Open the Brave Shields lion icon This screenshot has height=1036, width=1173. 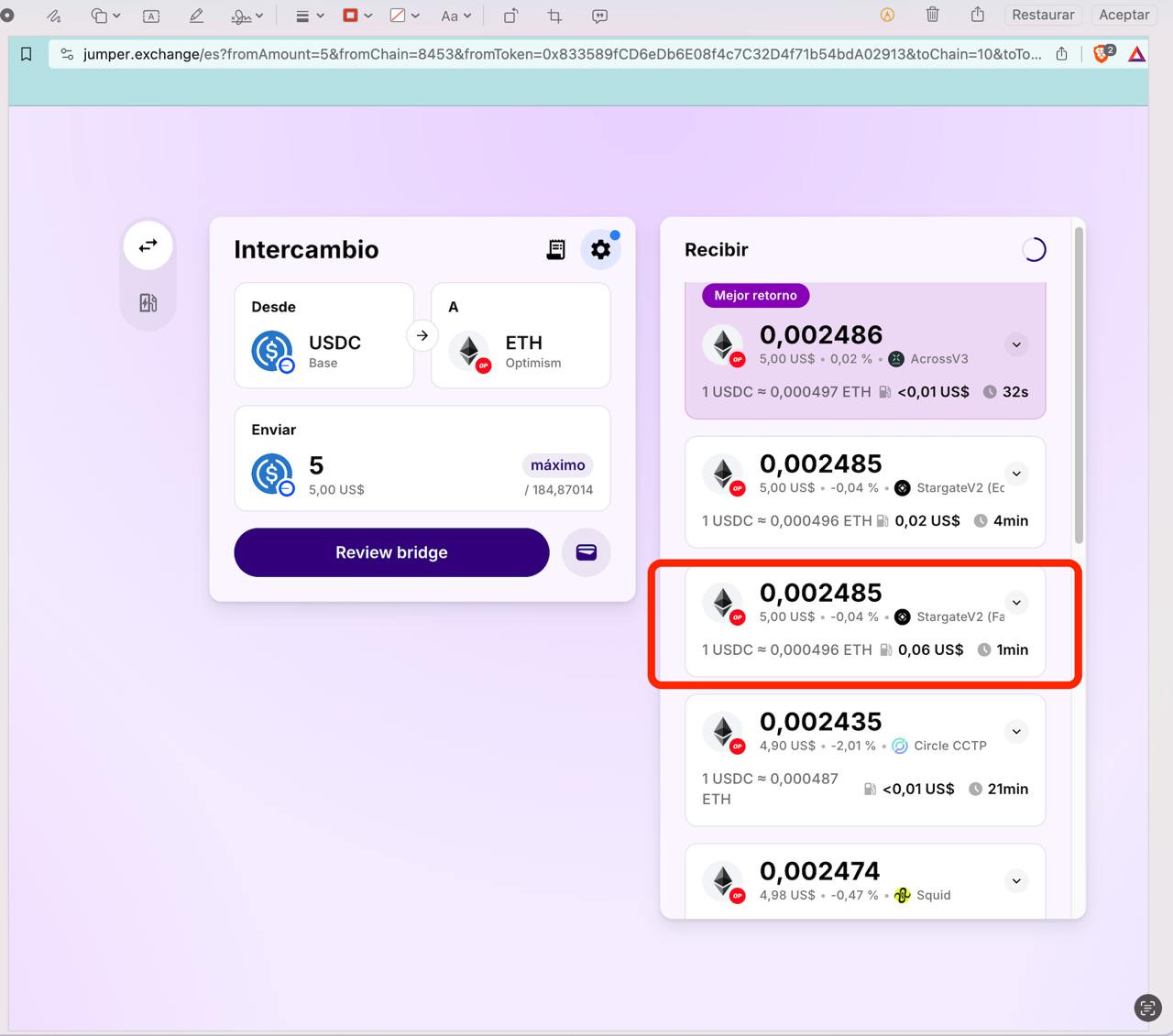tap(1103, 53)
